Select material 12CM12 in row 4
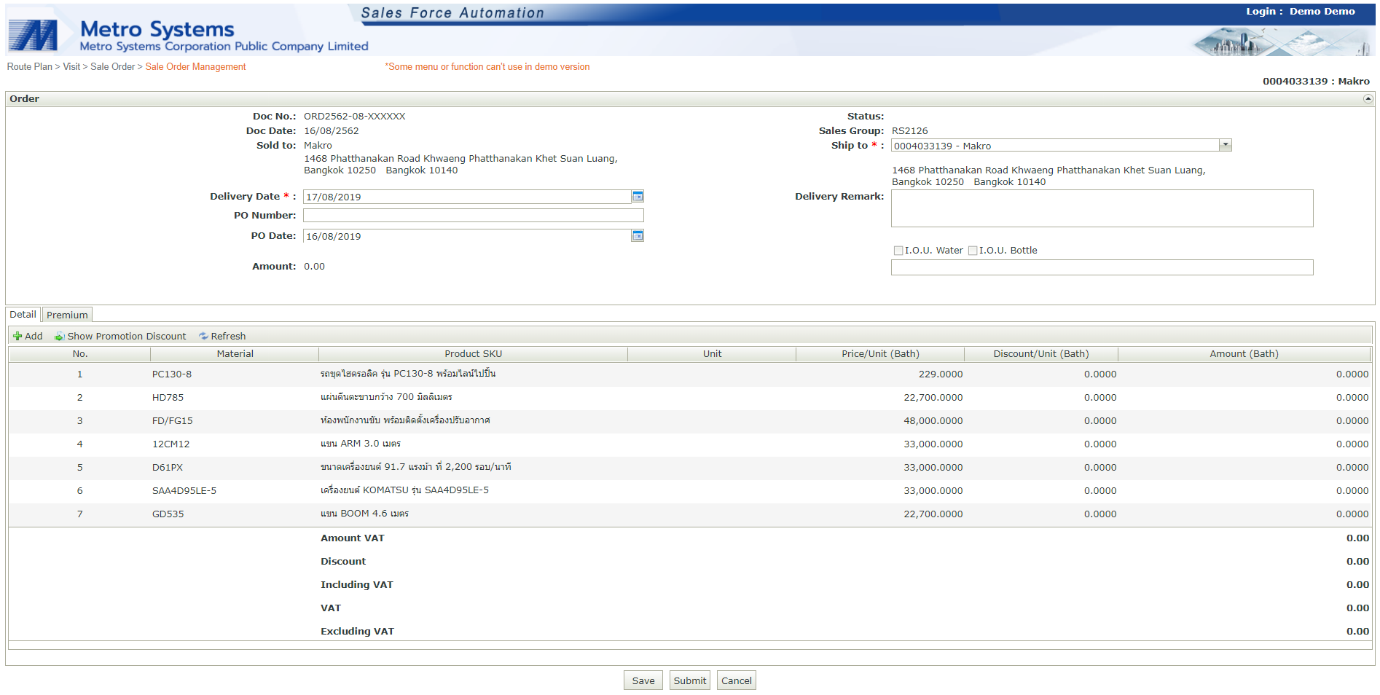Image resolution: width=1380 pixels, height=695 pixels. (171, 444)
